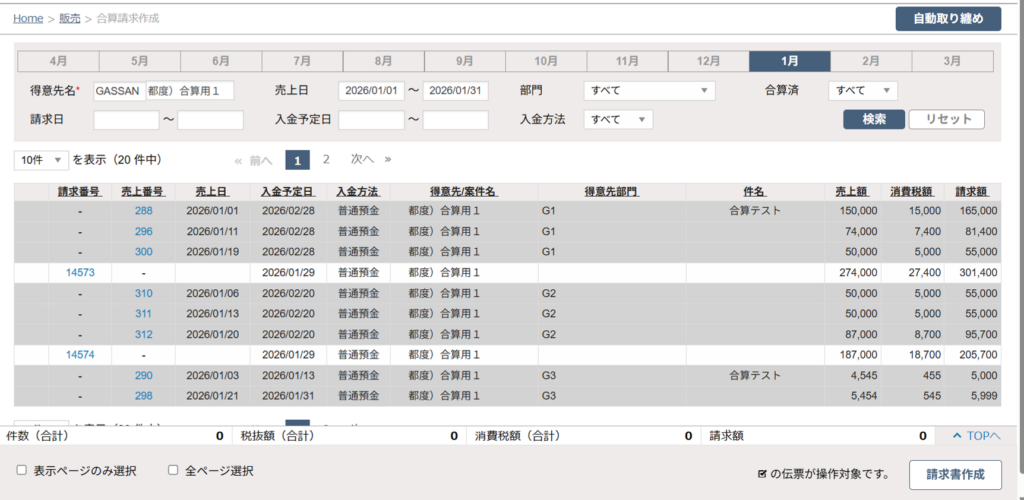This screenshot has height=500, width=1024.
Task: Select the 12月 month tab
Action: pos(708,61)
